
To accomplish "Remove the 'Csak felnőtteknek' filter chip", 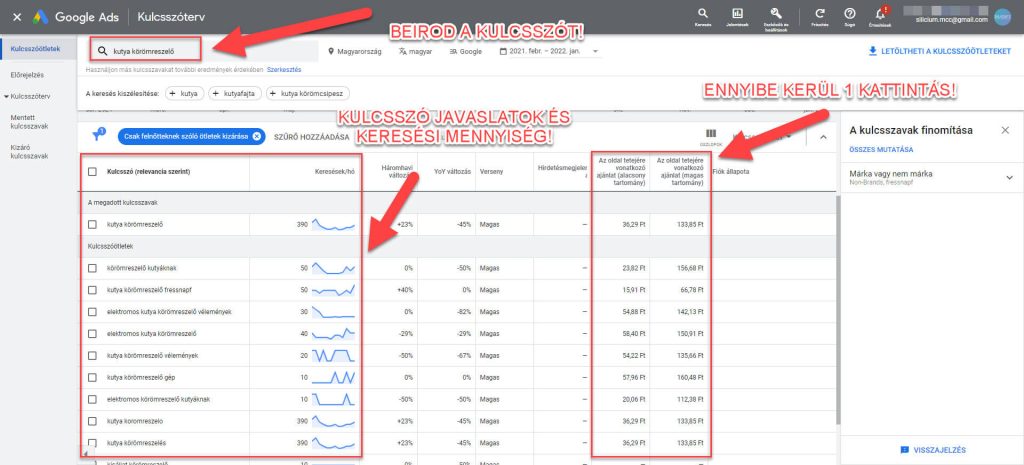I will pos(257,136).
